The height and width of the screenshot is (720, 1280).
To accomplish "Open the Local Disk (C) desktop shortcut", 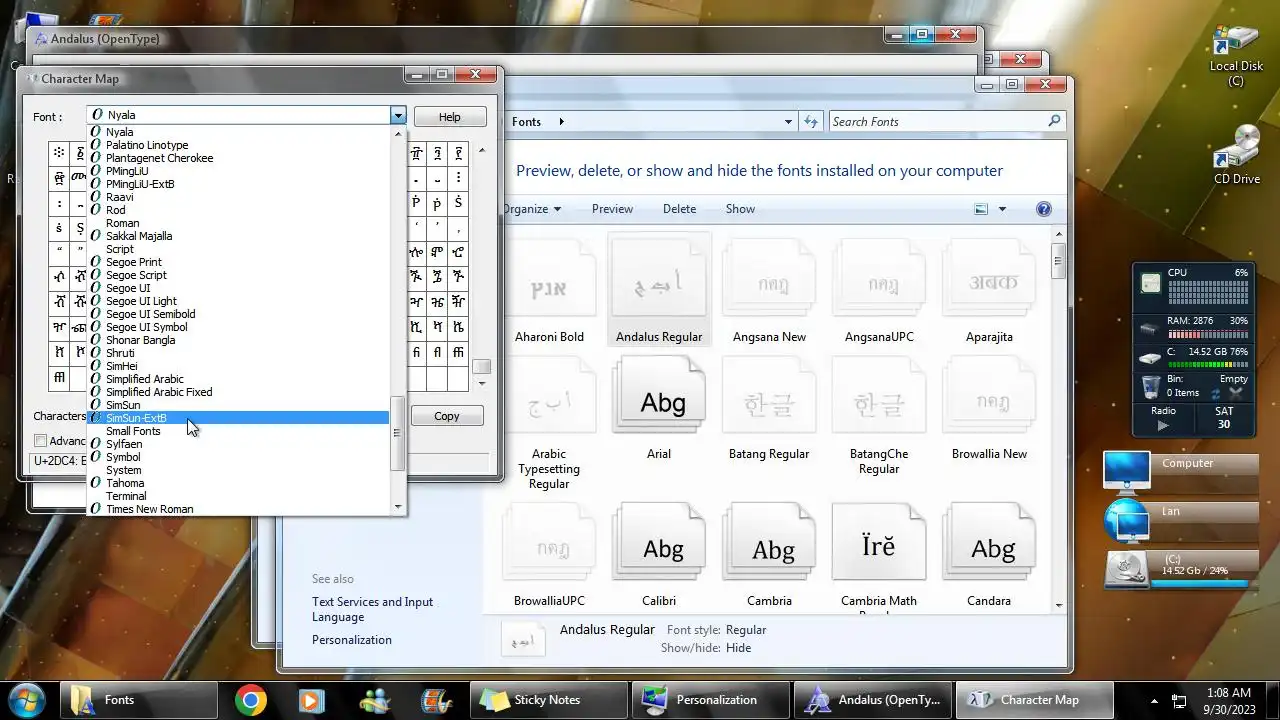I will click(x=1236, y=55).
